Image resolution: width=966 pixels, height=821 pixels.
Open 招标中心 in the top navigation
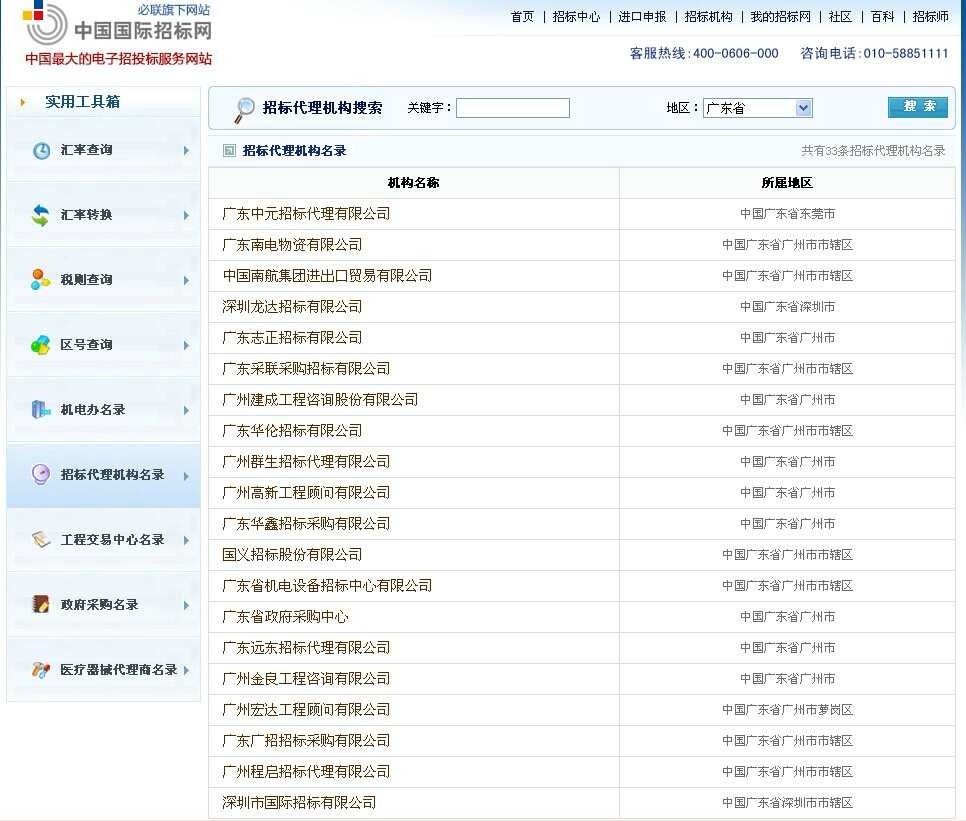click(x=576, y=17)
